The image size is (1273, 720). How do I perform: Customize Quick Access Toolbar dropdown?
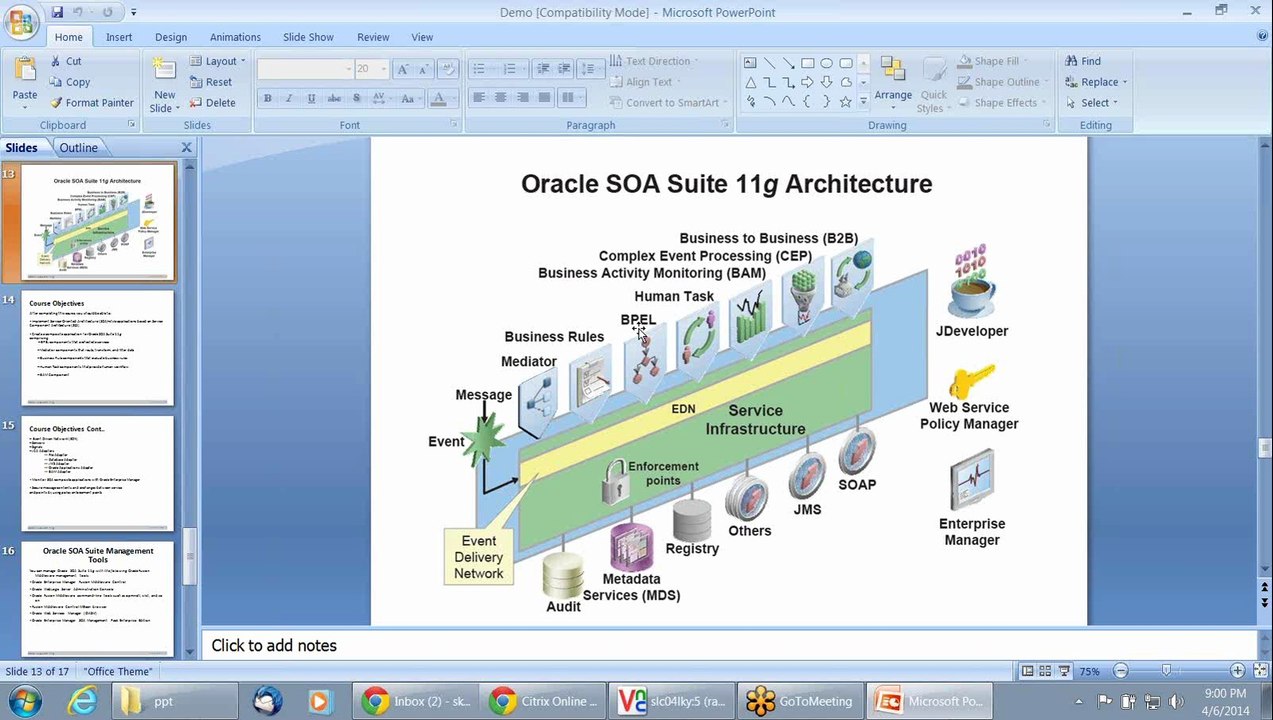coord(134,13)
